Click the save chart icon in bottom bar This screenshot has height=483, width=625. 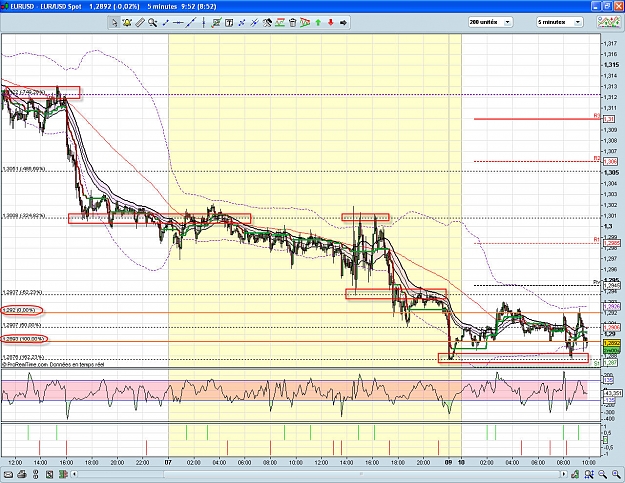tap(49, 475)
